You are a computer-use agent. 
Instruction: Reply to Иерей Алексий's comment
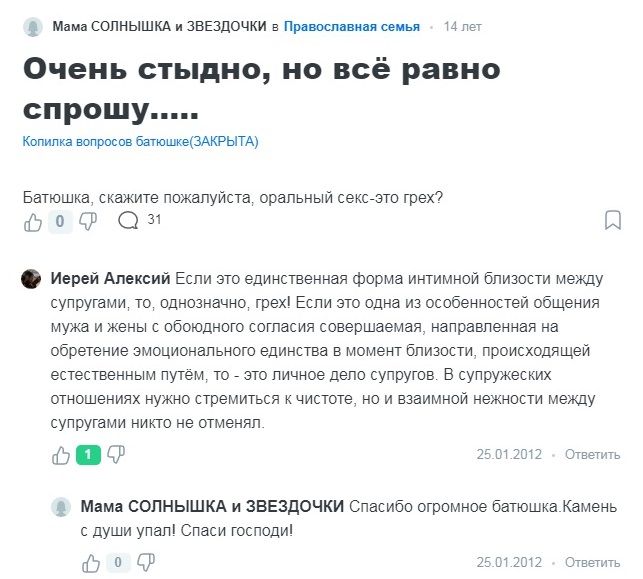point(592,455)
